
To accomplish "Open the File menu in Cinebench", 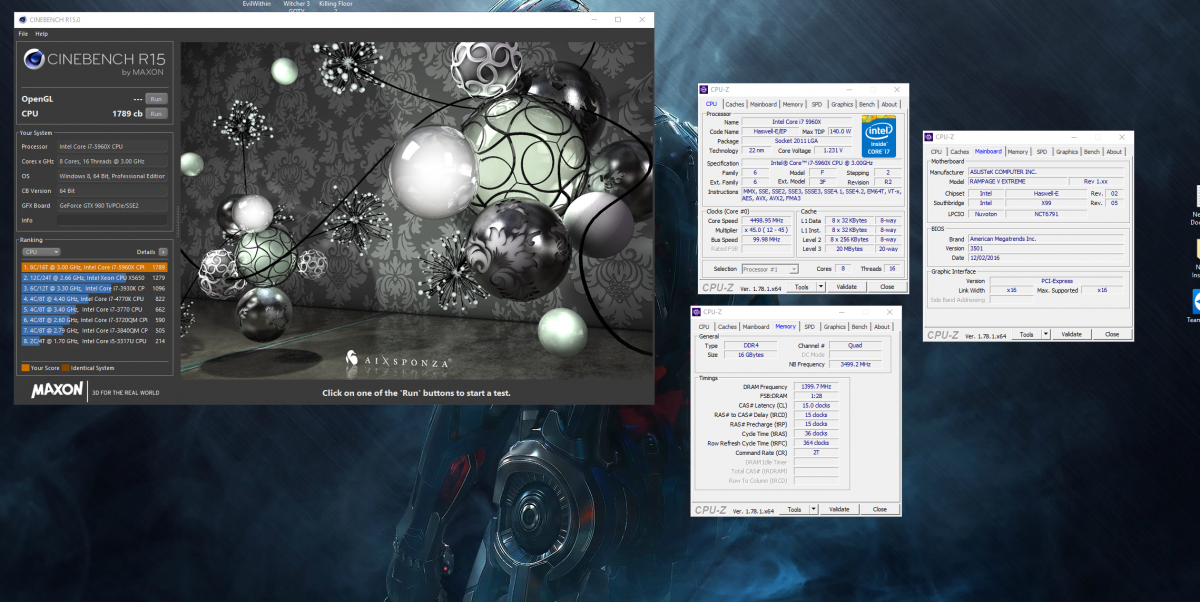I will coord(23,33).
